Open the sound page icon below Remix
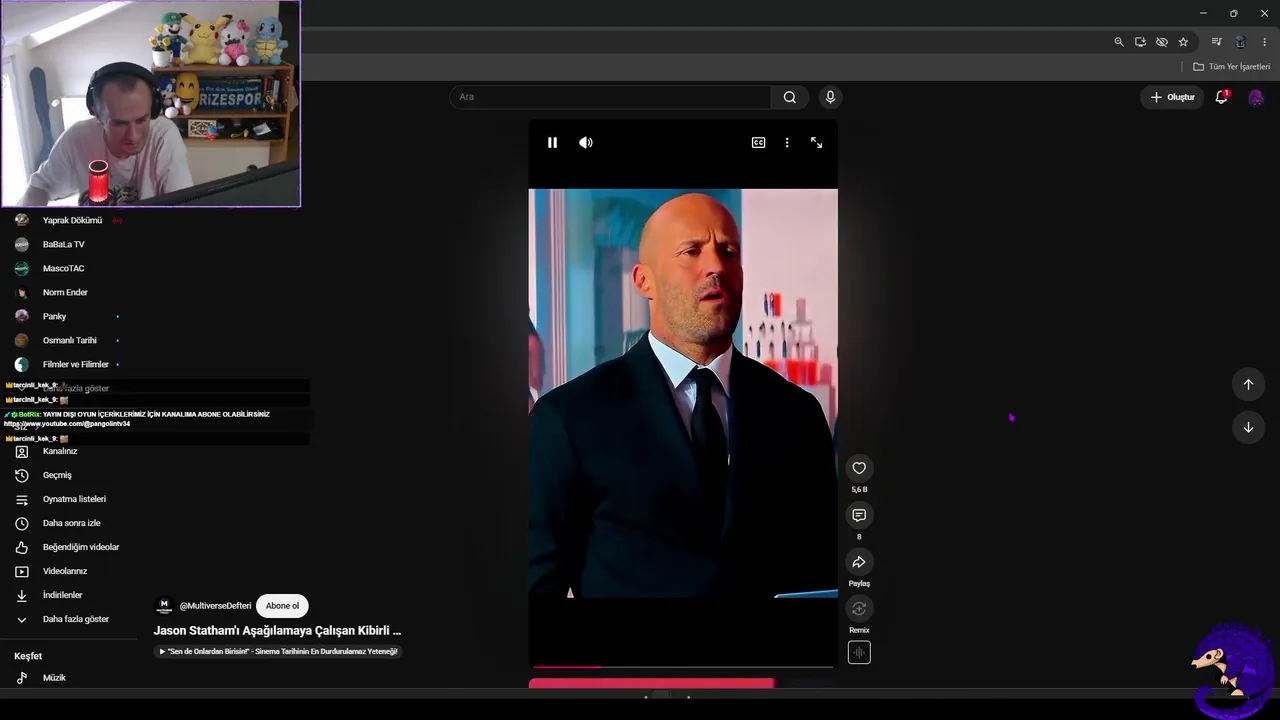 coord(859,653)
